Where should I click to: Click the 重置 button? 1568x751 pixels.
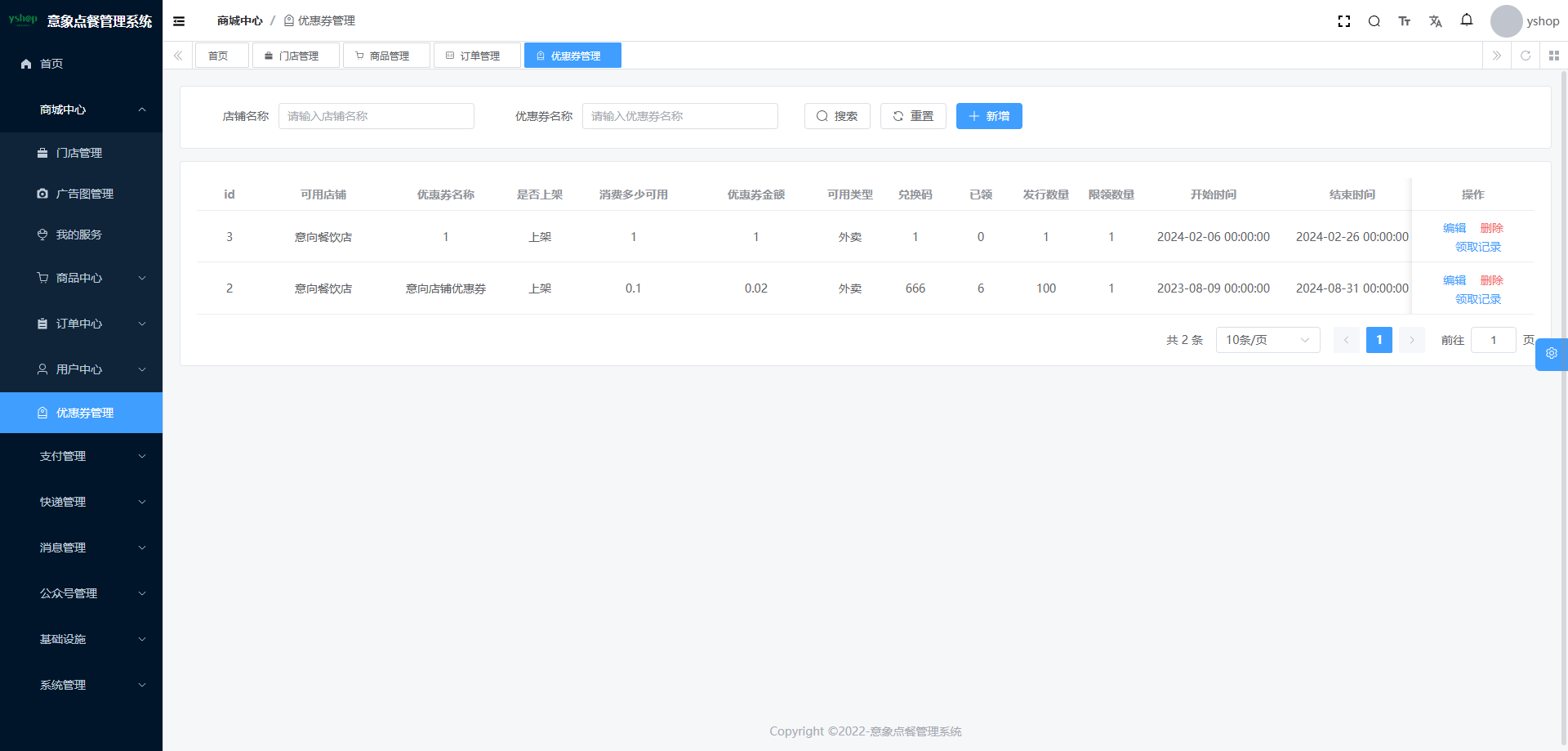(x=913, y=116)
